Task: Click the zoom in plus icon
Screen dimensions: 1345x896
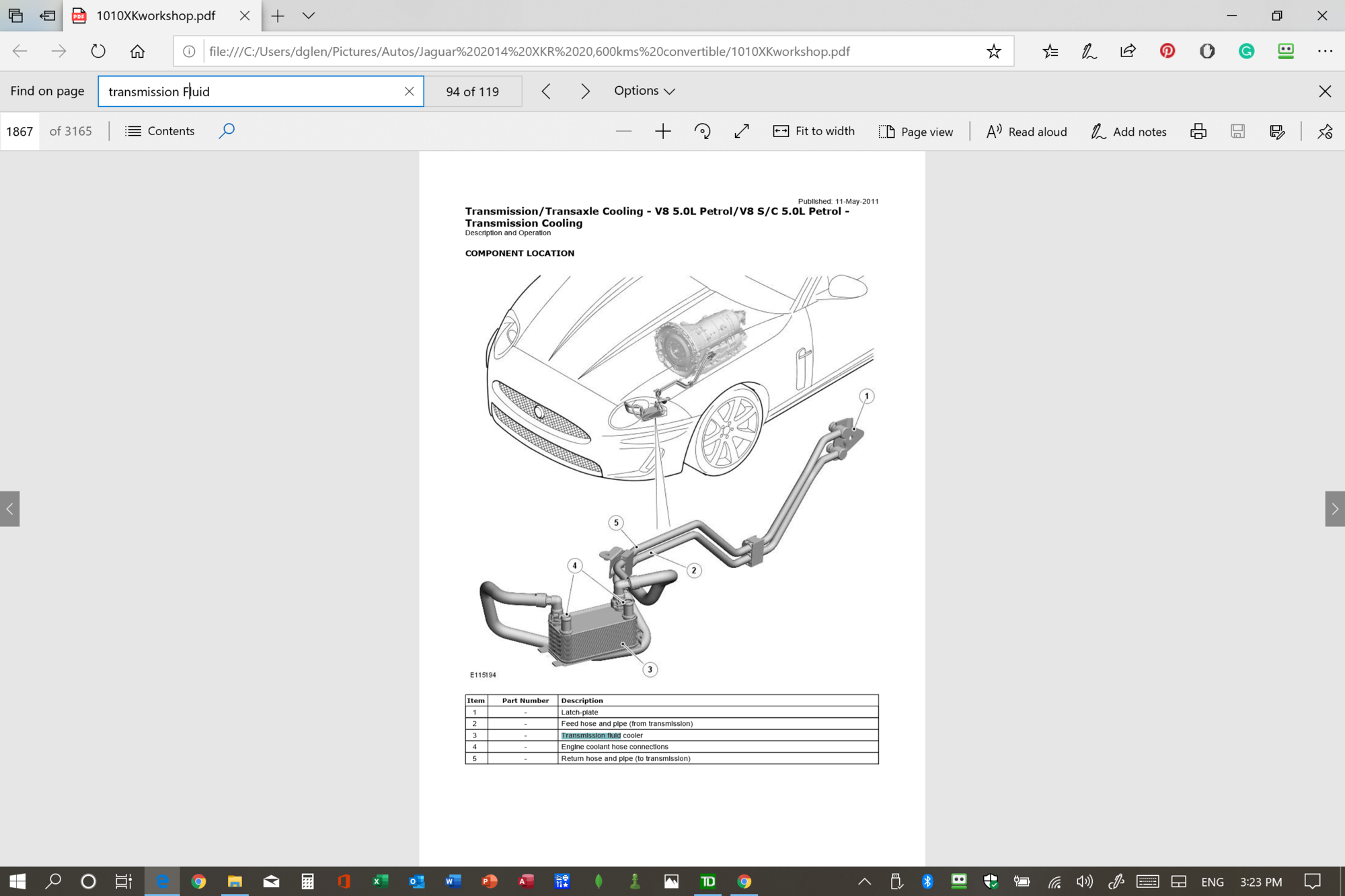Action: pos(662,131)
